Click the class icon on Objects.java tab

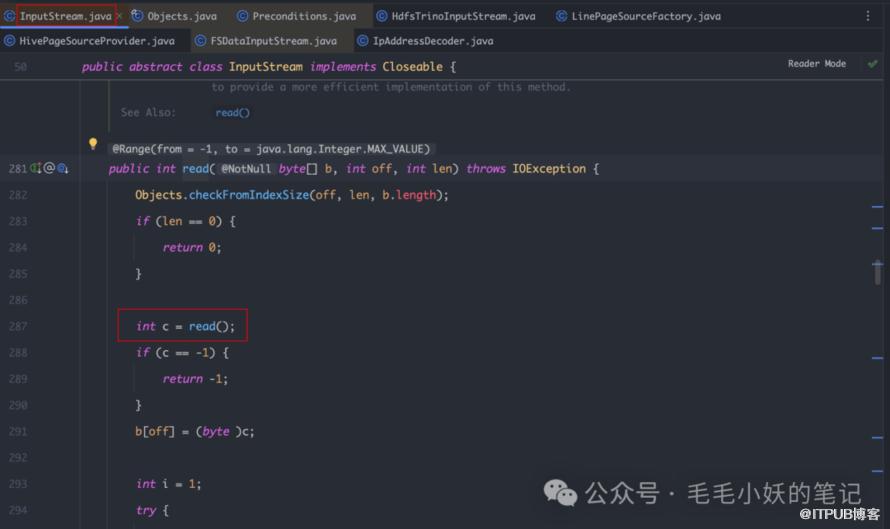coord(137,17)
